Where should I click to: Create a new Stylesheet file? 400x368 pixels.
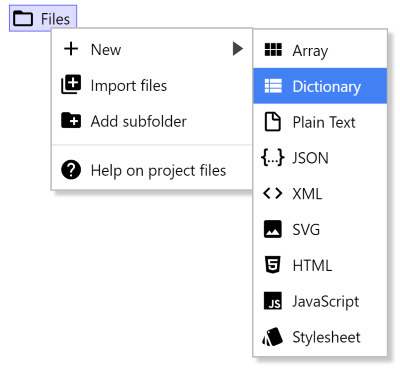coord(320,337)
